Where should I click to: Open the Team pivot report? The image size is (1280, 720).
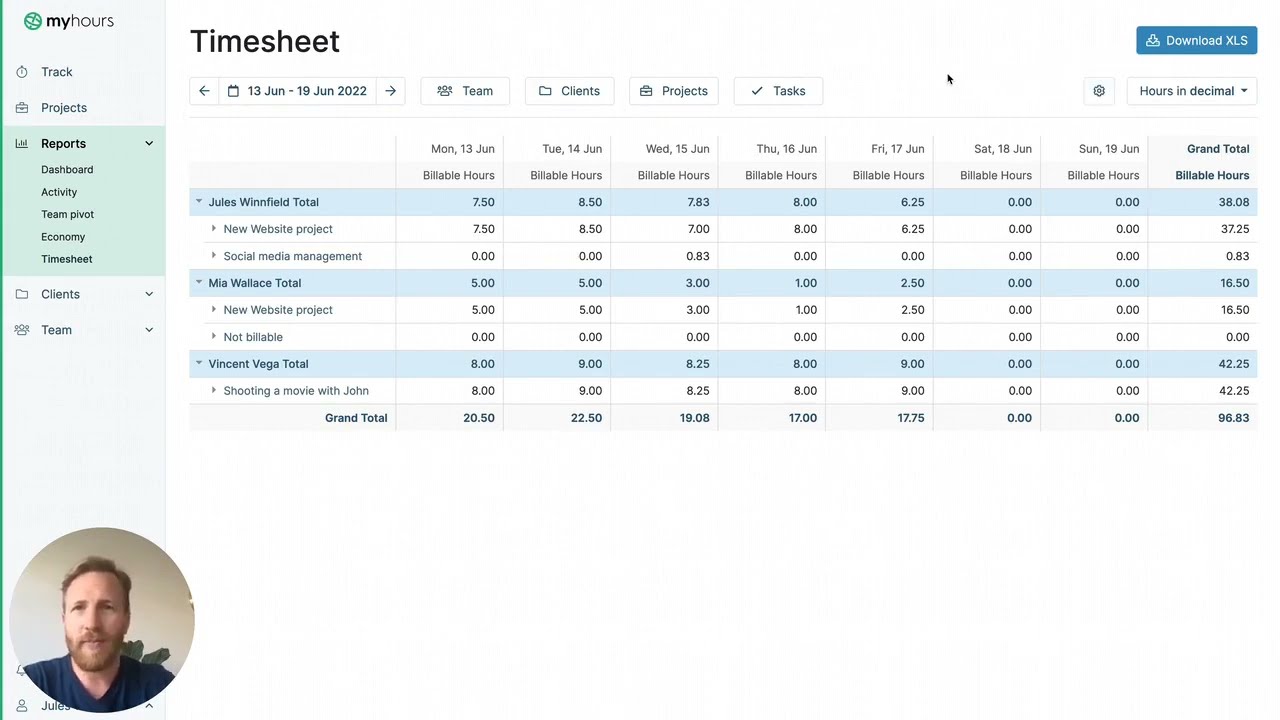(67, 214)
